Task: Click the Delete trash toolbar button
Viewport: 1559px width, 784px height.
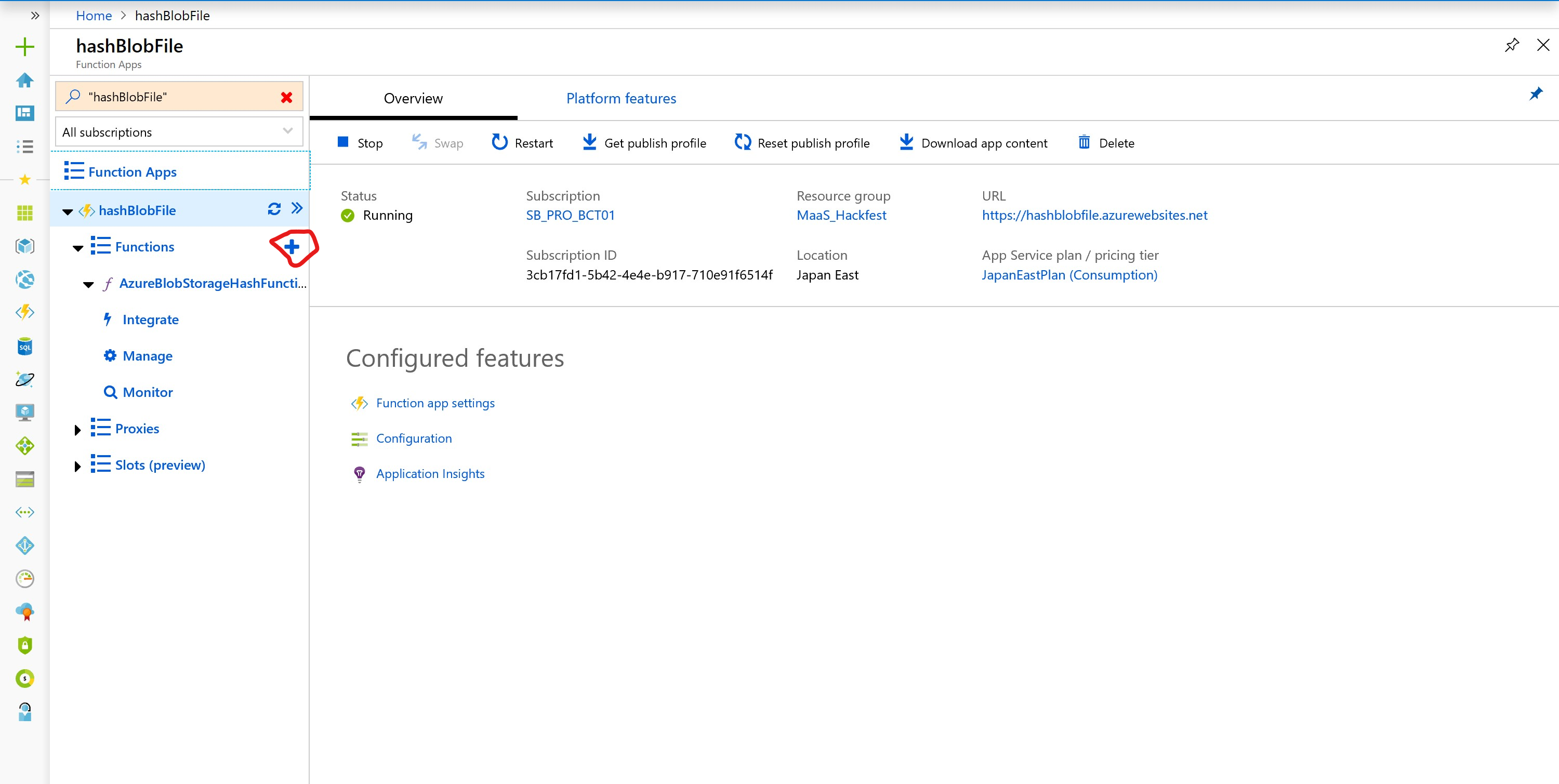Action: [x=1106, y=143]
